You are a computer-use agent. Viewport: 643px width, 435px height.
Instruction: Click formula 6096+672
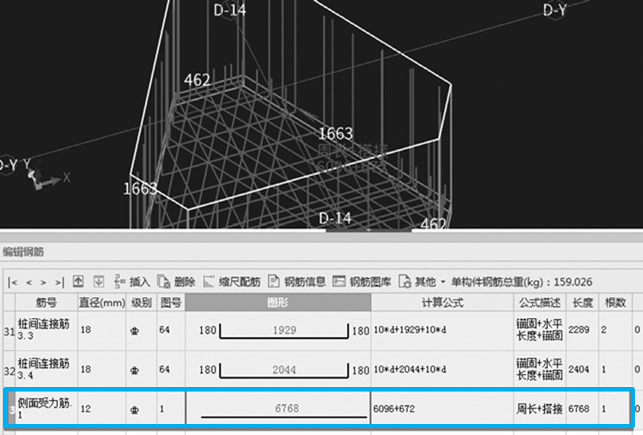[x=394, y=409]
